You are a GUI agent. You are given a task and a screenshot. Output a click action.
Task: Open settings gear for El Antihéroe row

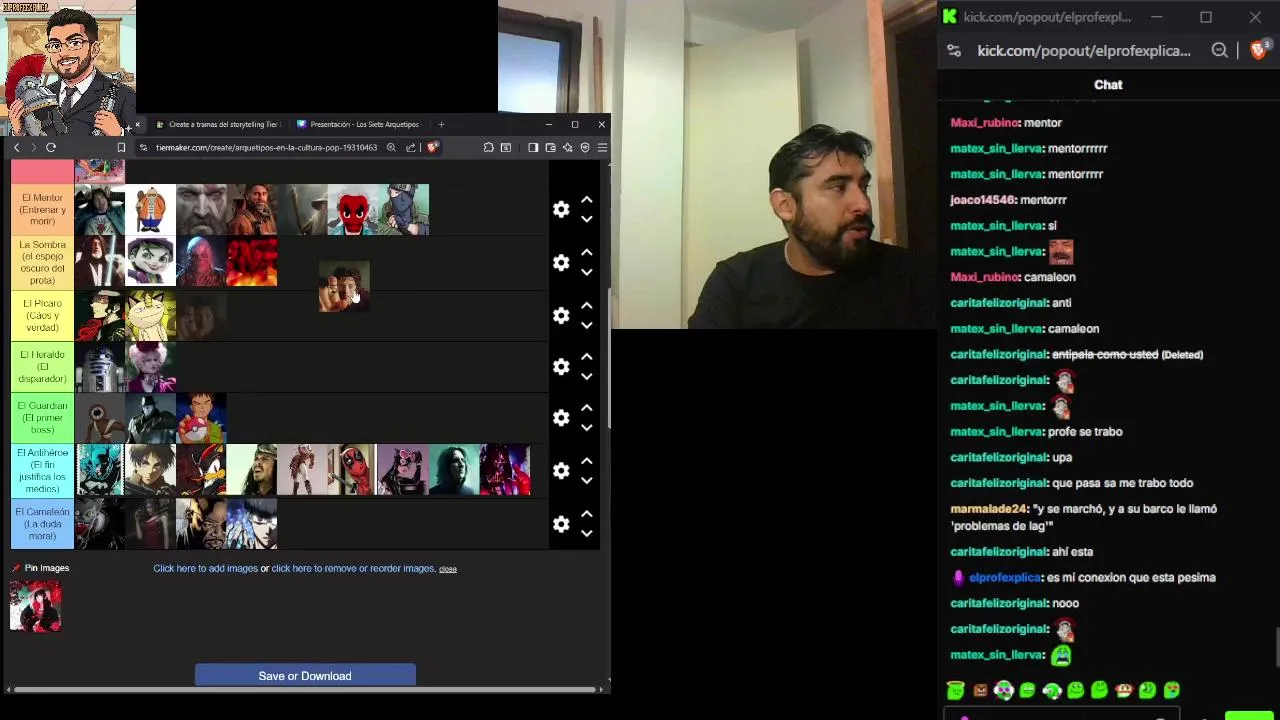click(561, 470)
